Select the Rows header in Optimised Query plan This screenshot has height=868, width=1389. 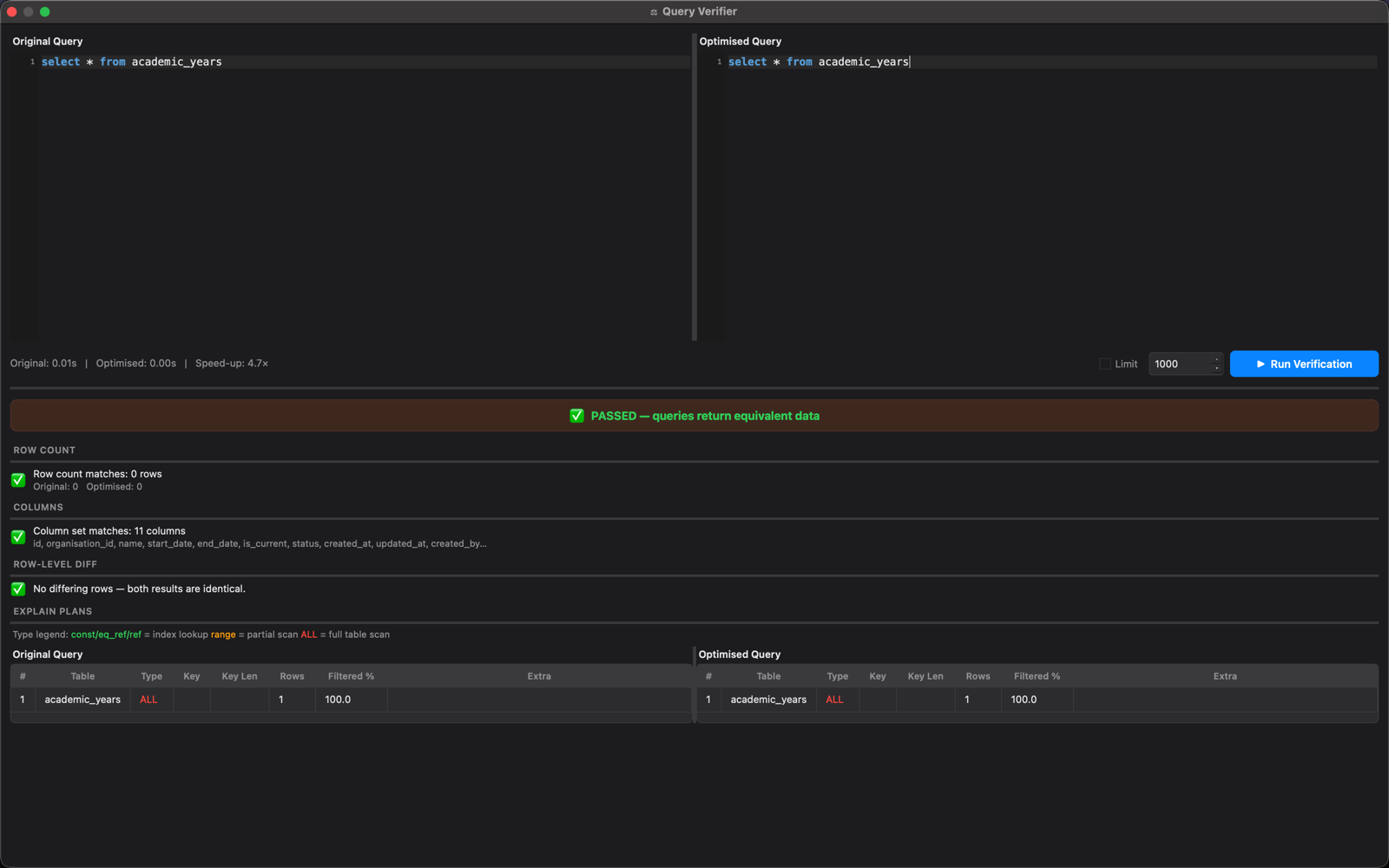pos(978,676)
